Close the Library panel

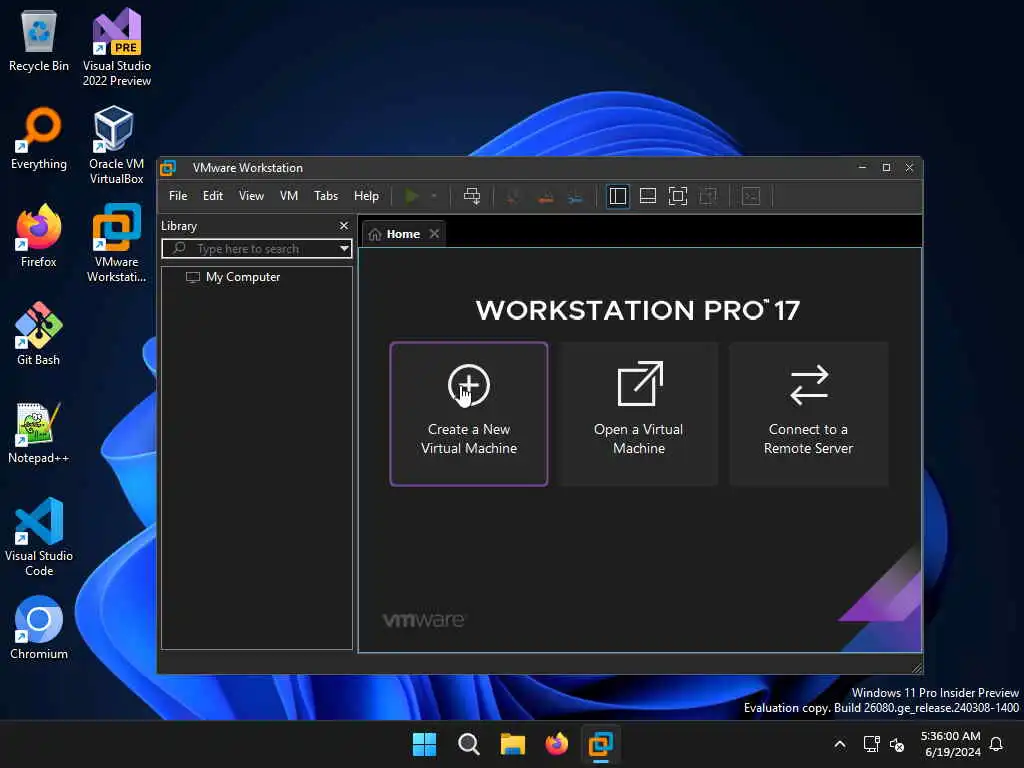click(344, 226)
